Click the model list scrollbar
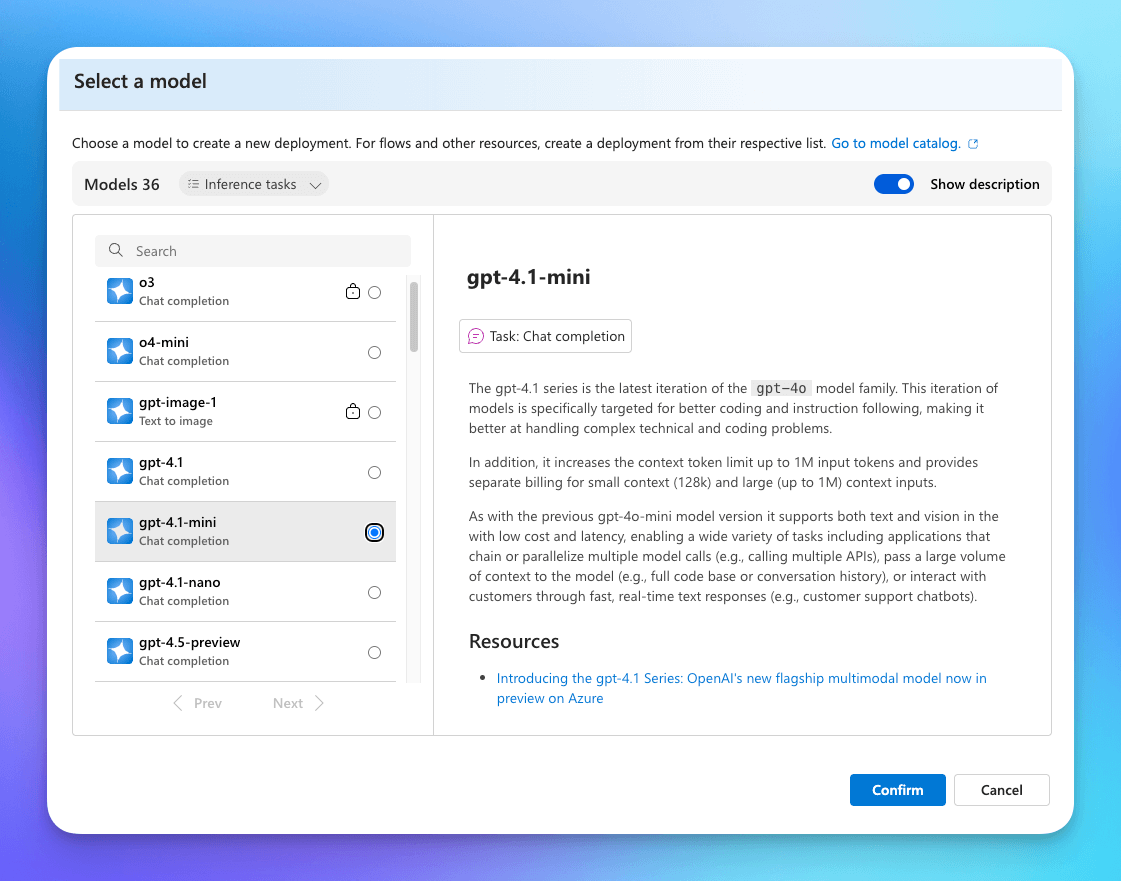 [414, 316]
